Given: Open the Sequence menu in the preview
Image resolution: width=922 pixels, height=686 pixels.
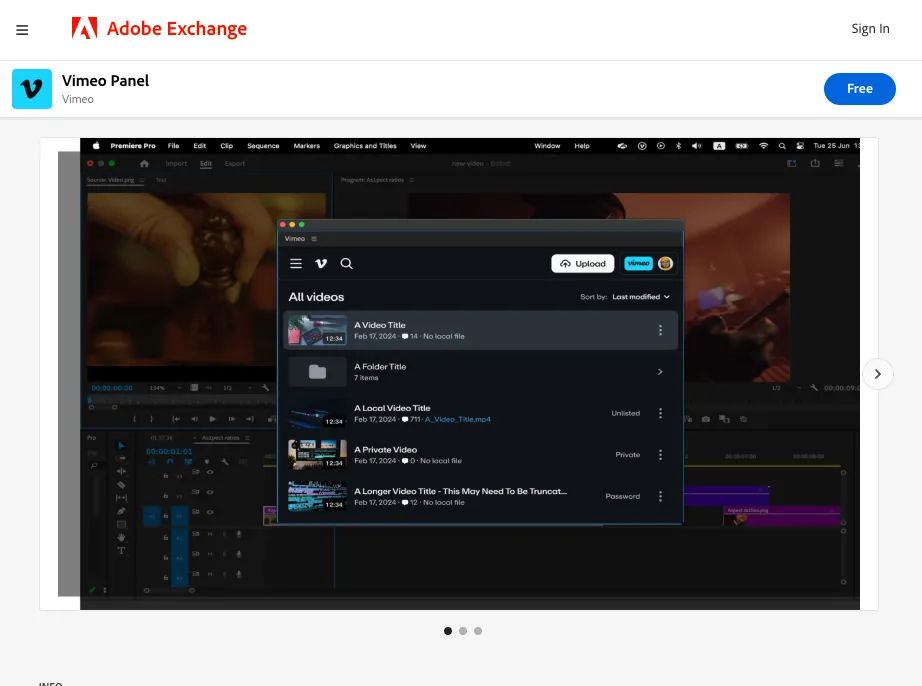Looking at the screenshot, I should pyautogui.click(x=263, y=146).
